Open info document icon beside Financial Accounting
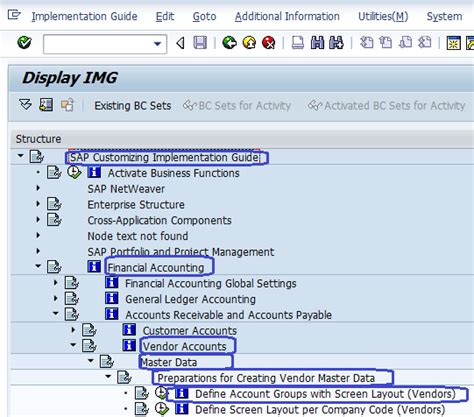The width and height of the screenshot is (474, 417). pyautogui.click(x=94, y=267)
